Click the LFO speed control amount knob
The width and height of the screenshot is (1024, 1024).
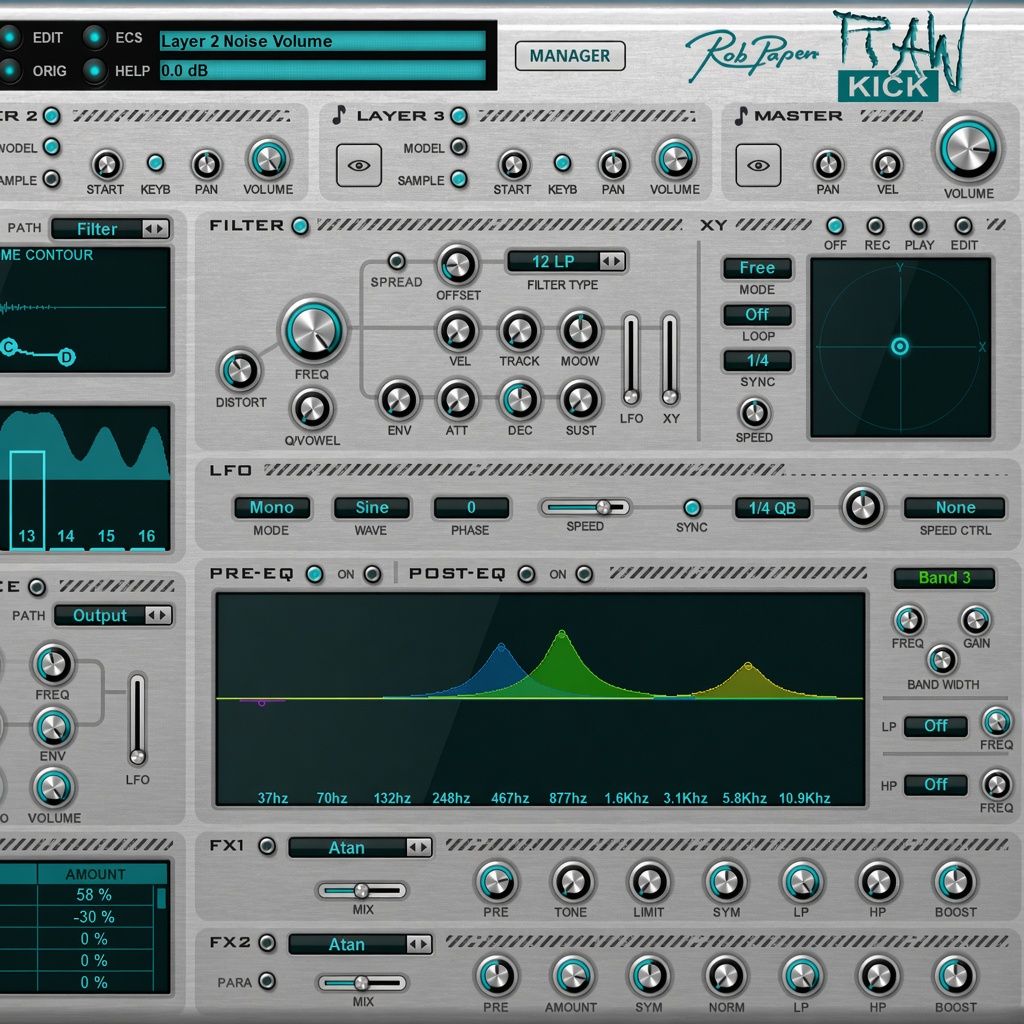coord(863,507)
